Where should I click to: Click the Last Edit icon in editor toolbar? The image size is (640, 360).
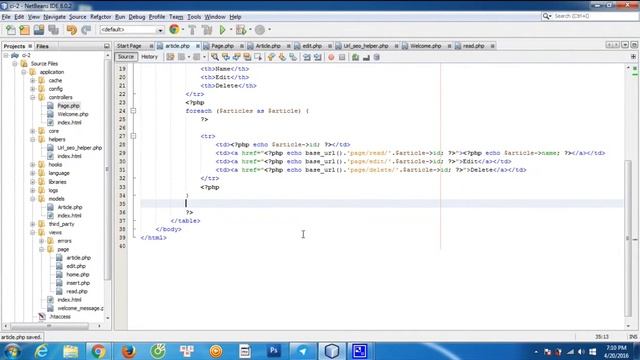tap(170, 57)
